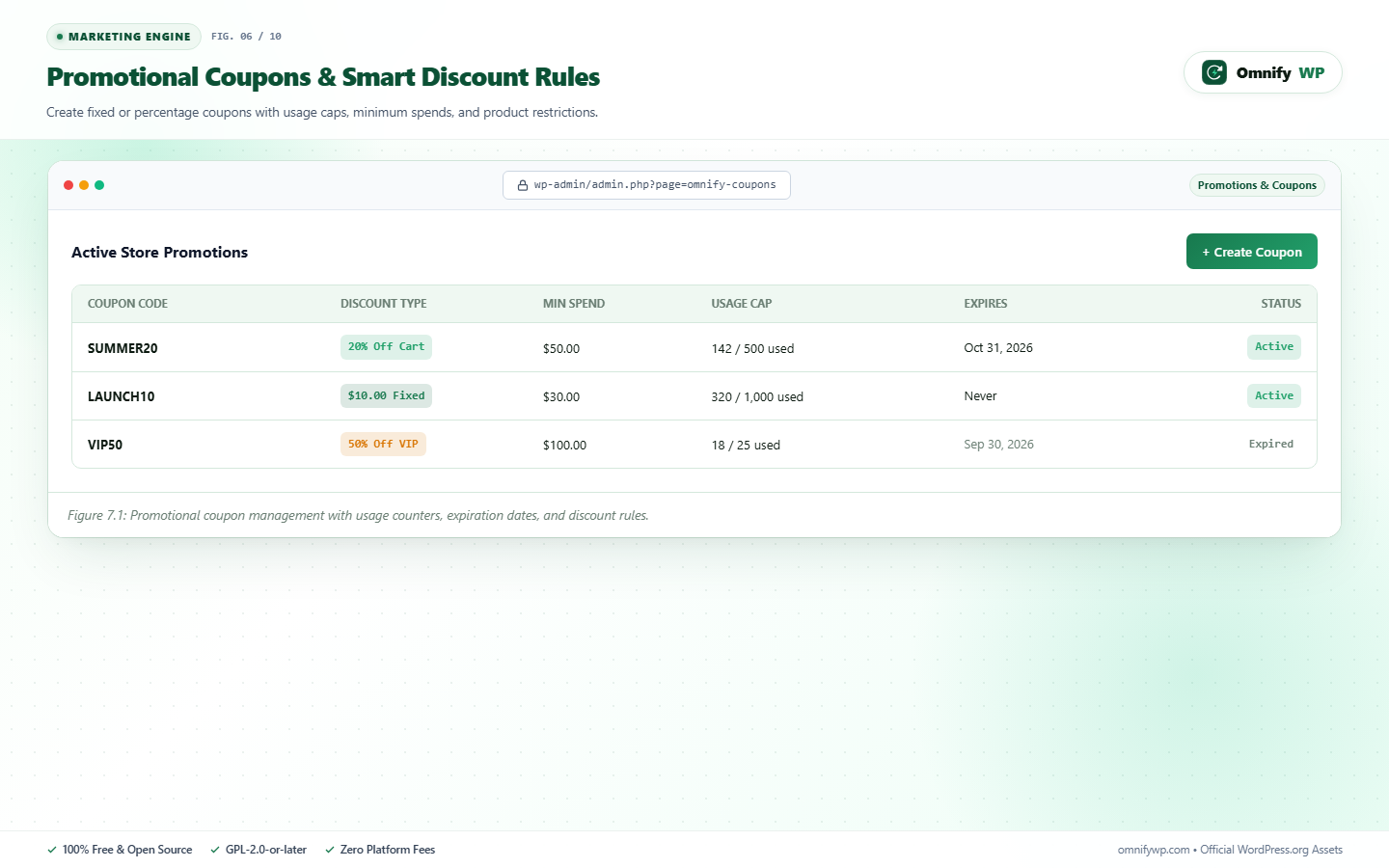The height and width of the screenshot is (868, 1389).
Task: Click the checkmark beside Zero Platform Fees
Action: click(x=330, y=850)
